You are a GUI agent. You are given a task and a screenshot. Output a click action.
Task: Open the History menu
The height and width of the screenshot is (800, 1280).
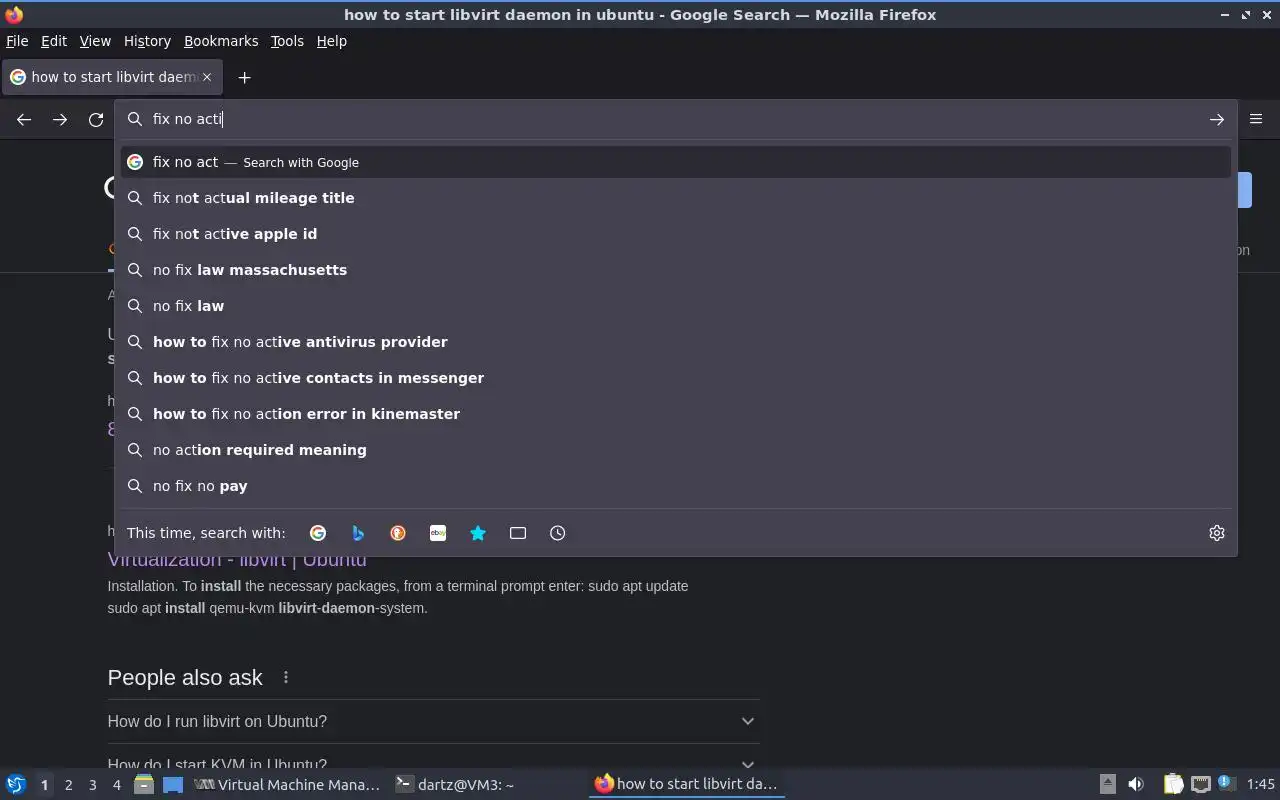click(x=147, y=41)
